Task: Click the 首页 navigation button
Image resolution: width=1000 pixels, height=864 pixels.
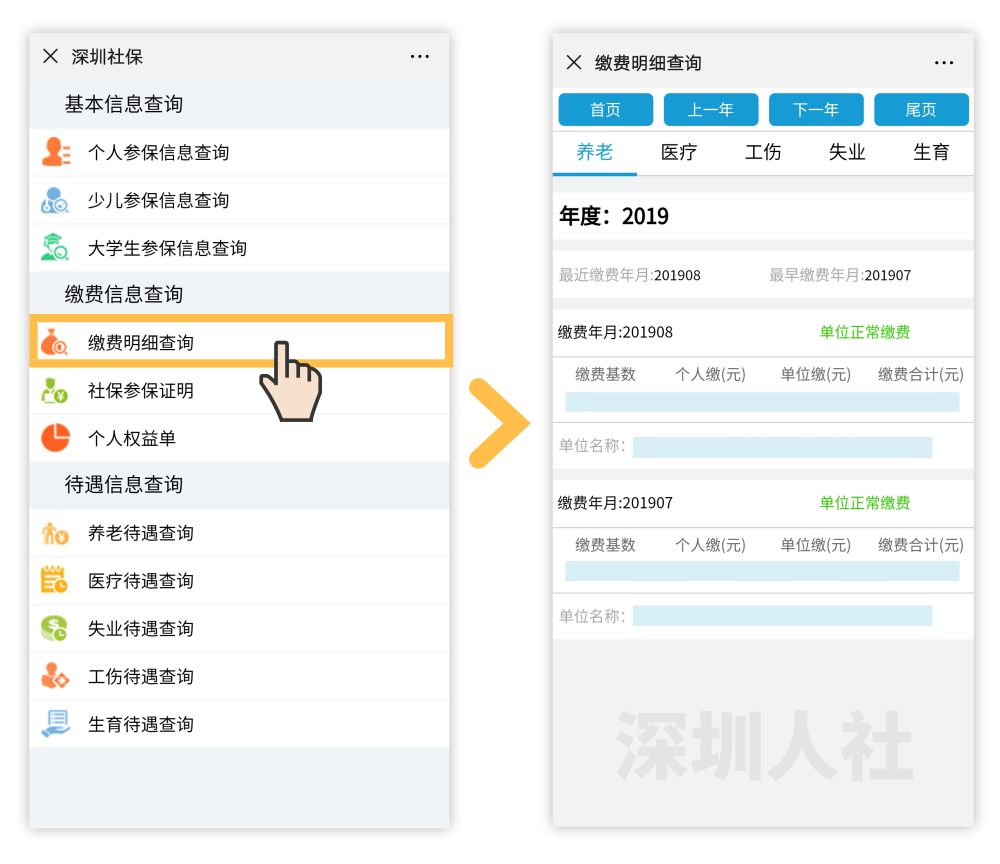Action: [606, 110]
